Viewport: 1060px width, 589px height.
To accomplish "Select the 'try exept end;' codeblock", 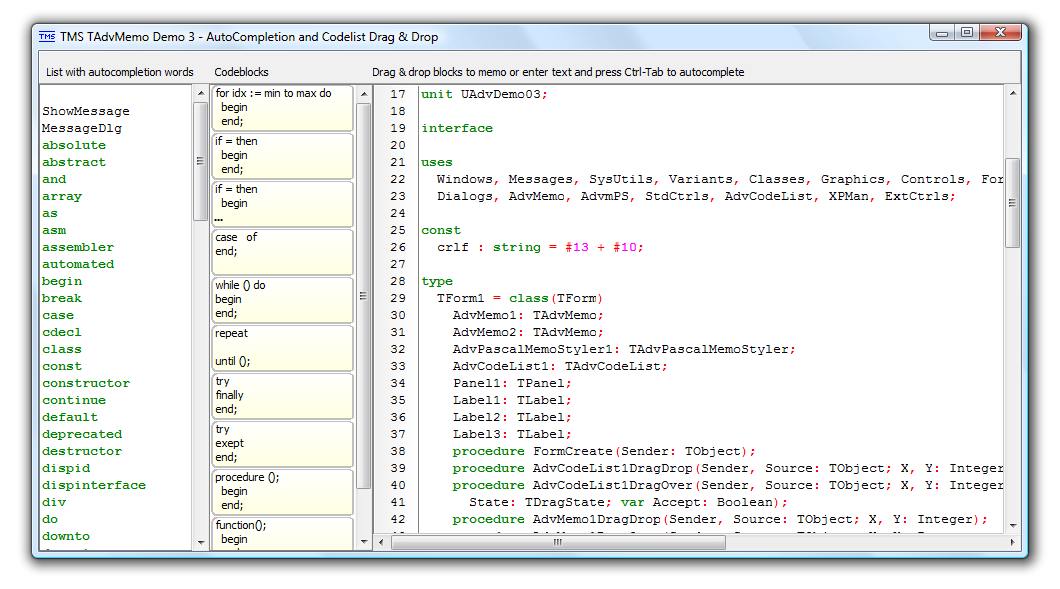I will pos(283,444).
